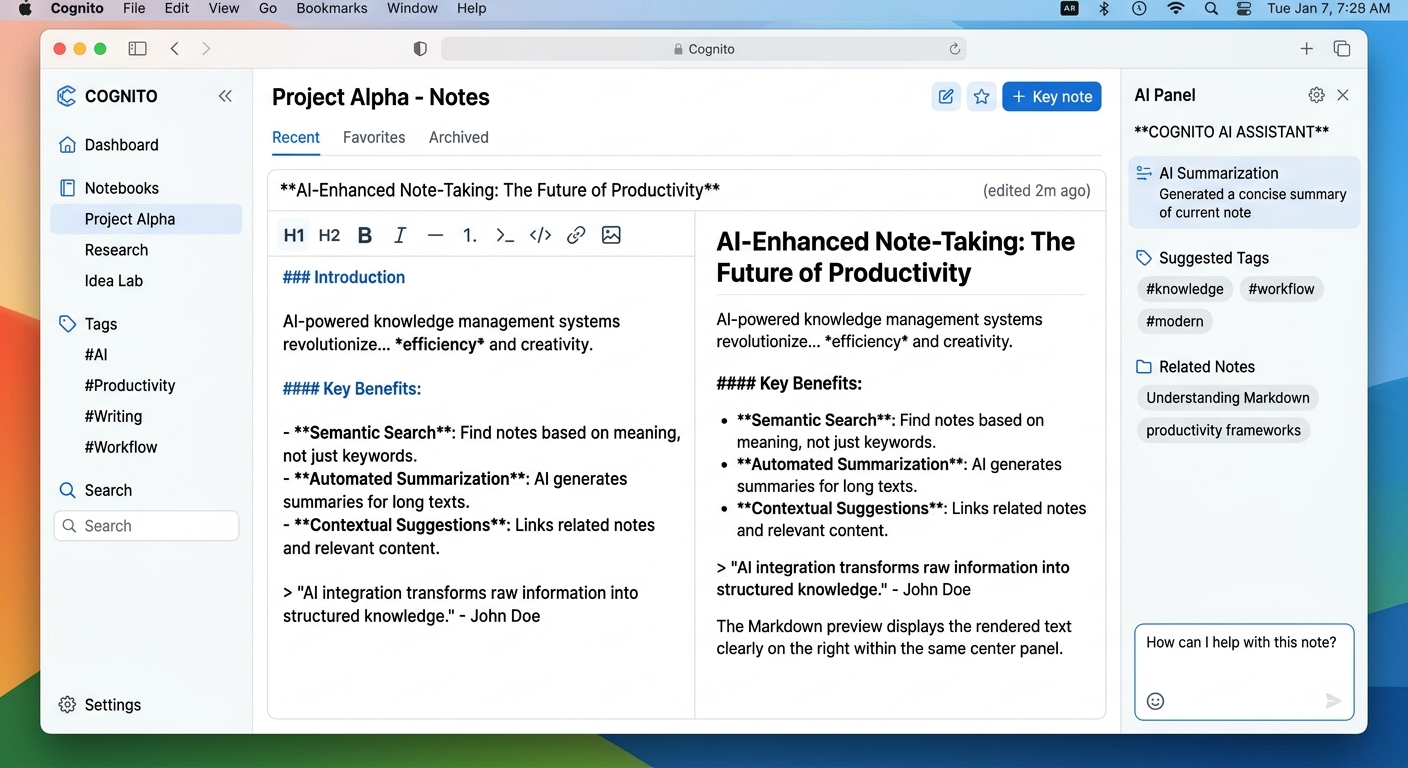Apply H1 heading style

pyautogui.click(x=294, y=236)
